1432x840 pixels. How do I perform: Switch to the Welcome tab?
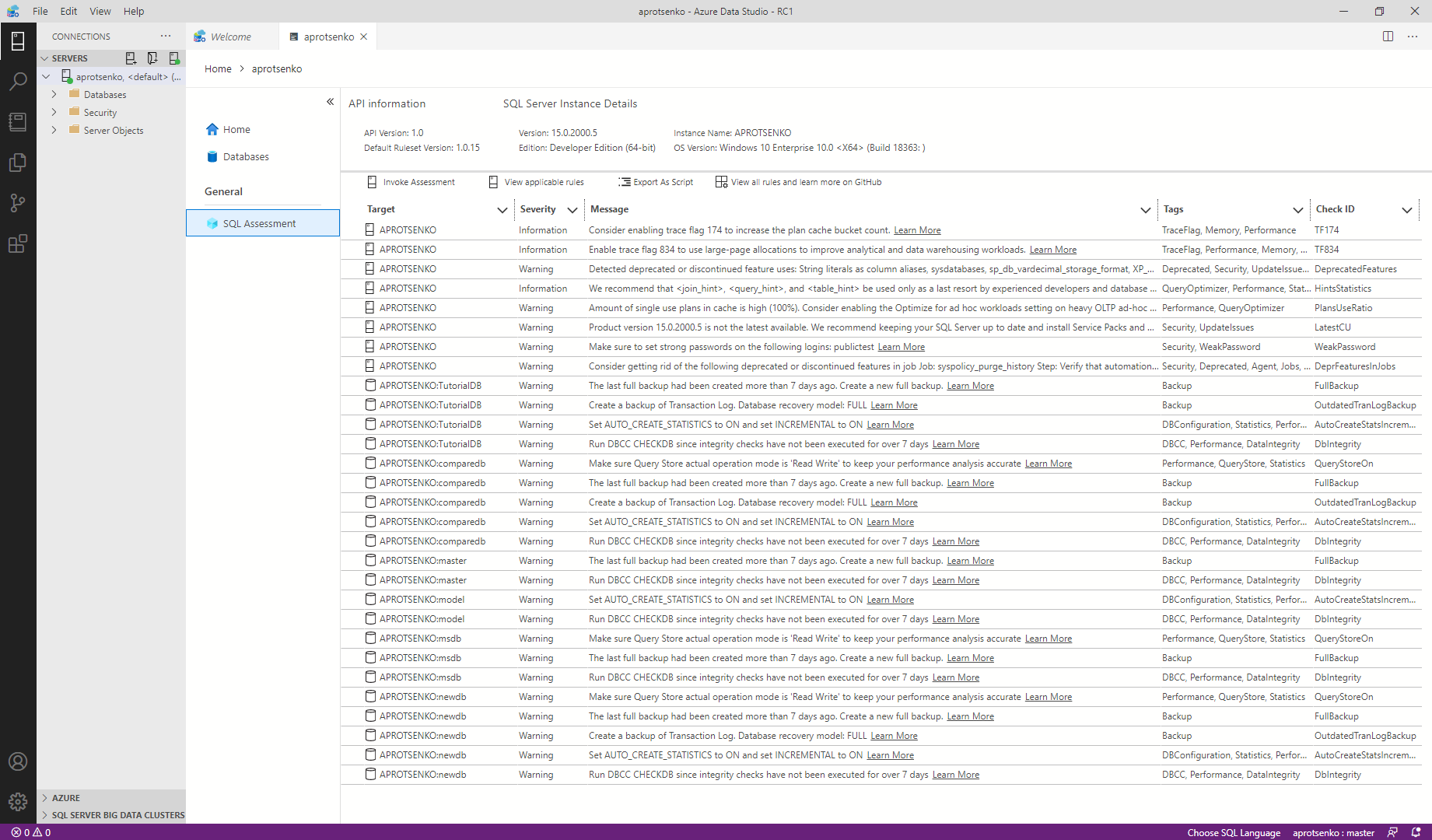[x=232, y=37]
